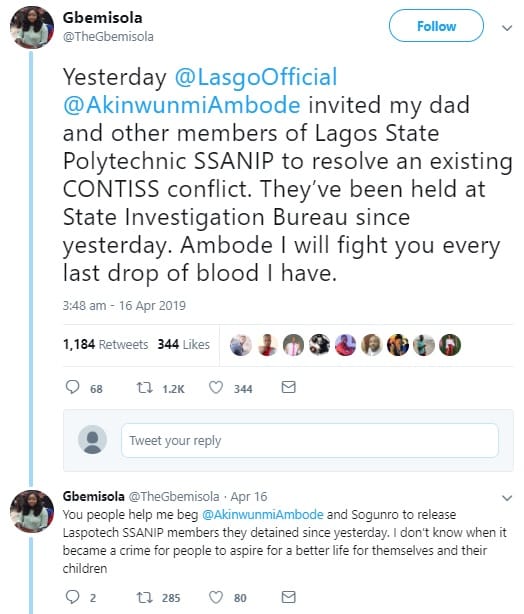This screenshot has width=524, height=614.
Task: Open the reply tweet's options chevron
Action: pos(507,498)
